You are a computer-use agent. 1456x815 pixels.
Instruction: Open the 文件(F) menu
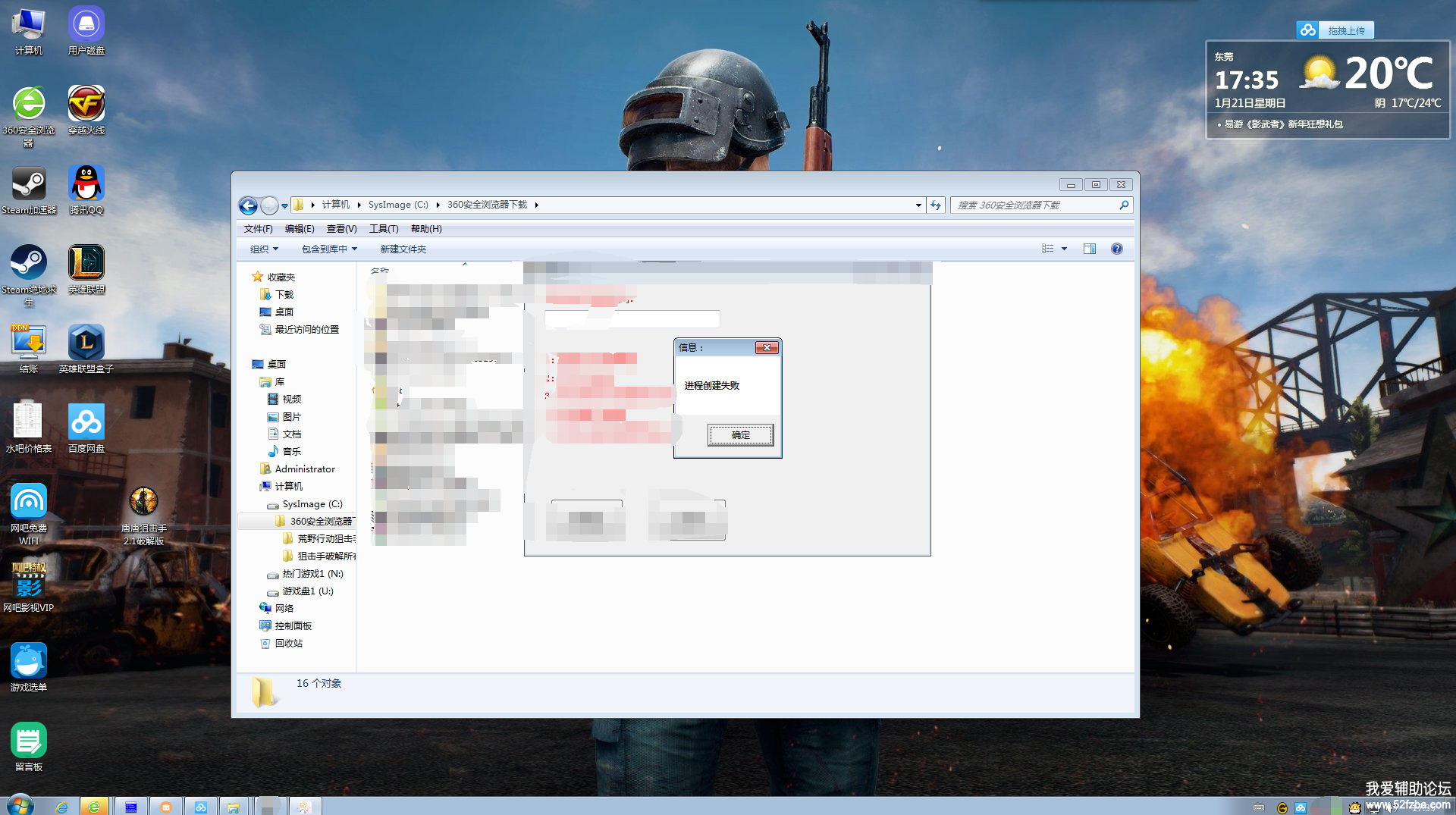pos(258,229)
